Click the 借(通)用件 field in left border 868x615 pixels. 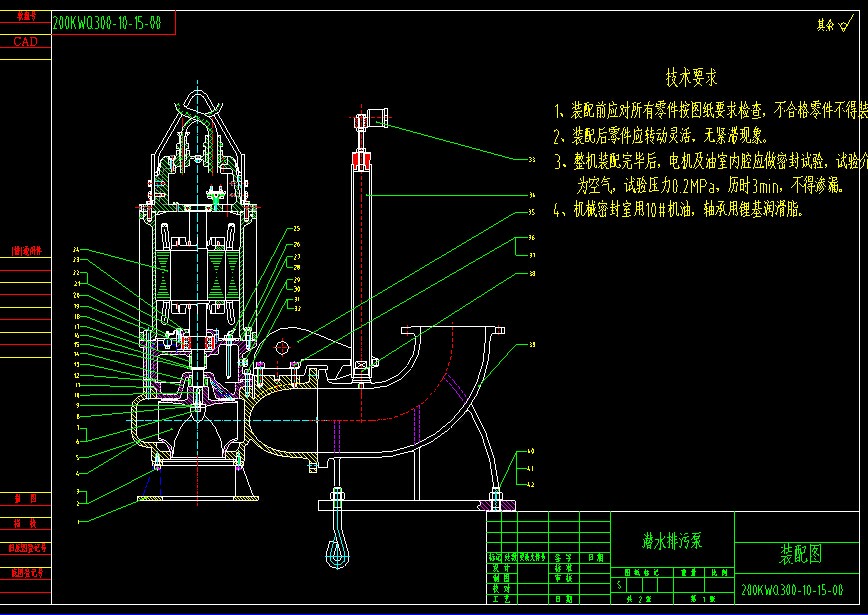[x=25, y=250]
